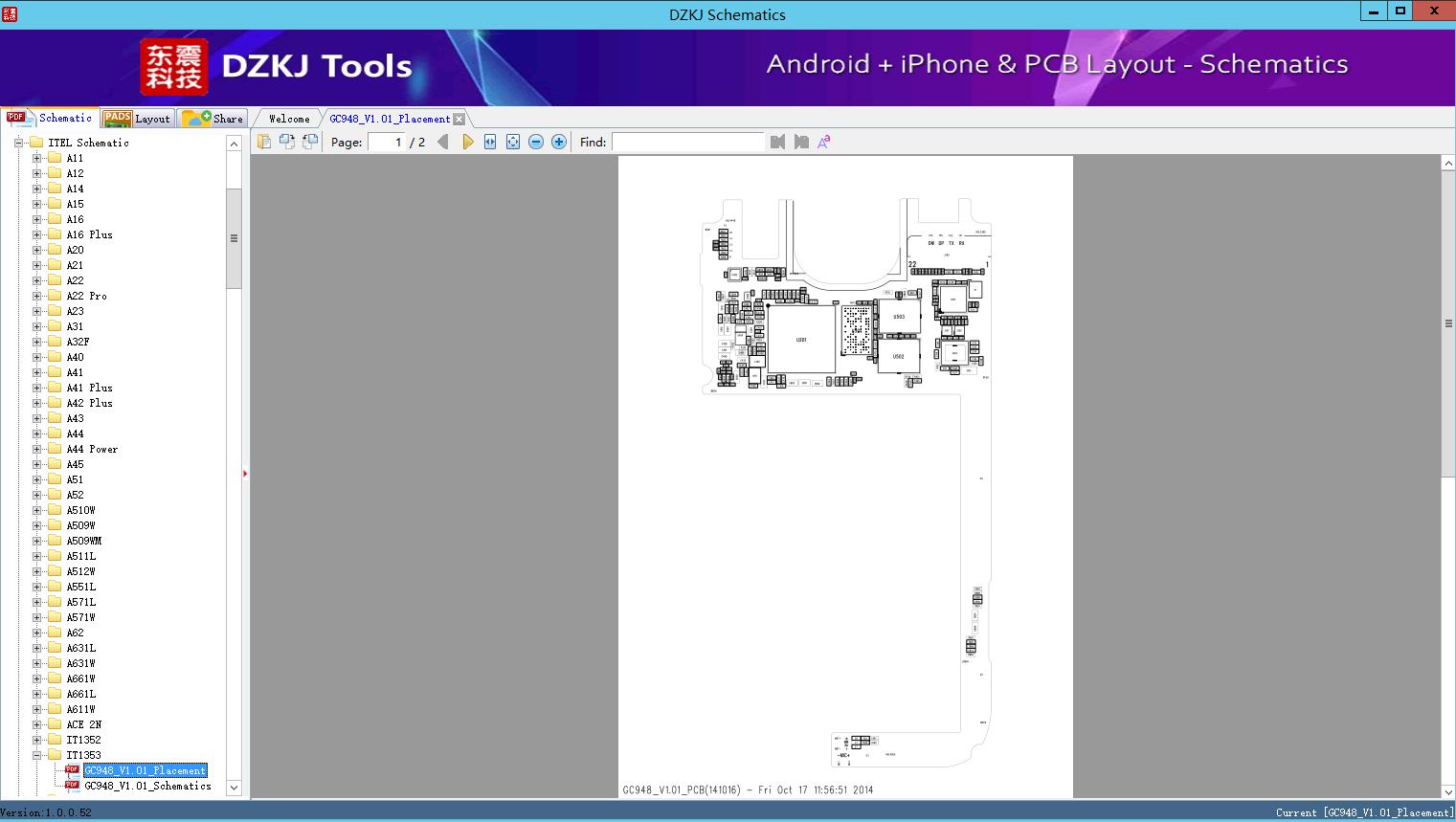Select the A611W folder
This screenshot has width=1456, height=822.
pyautogui.click(x=80, y=709)
